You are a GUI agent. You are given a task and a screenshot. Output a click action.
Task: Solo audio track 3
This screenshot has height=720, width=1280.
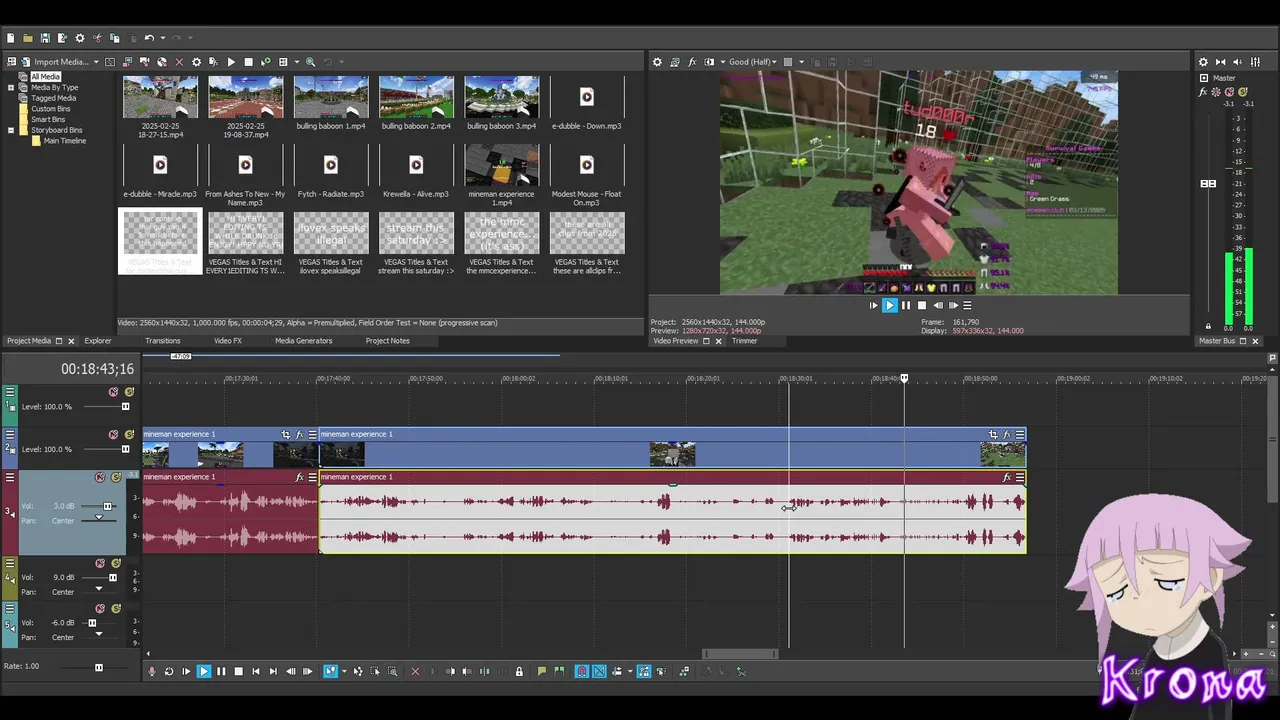[116, 477]
